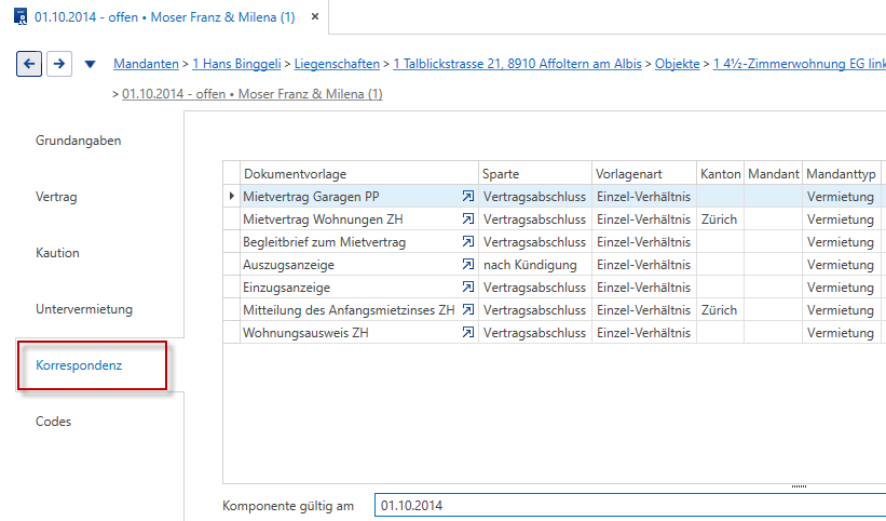Click Vertragsabschluss cell in Wohnungsausweis ZH row
Screen dimensions: 886x521
tap(535, 332)
